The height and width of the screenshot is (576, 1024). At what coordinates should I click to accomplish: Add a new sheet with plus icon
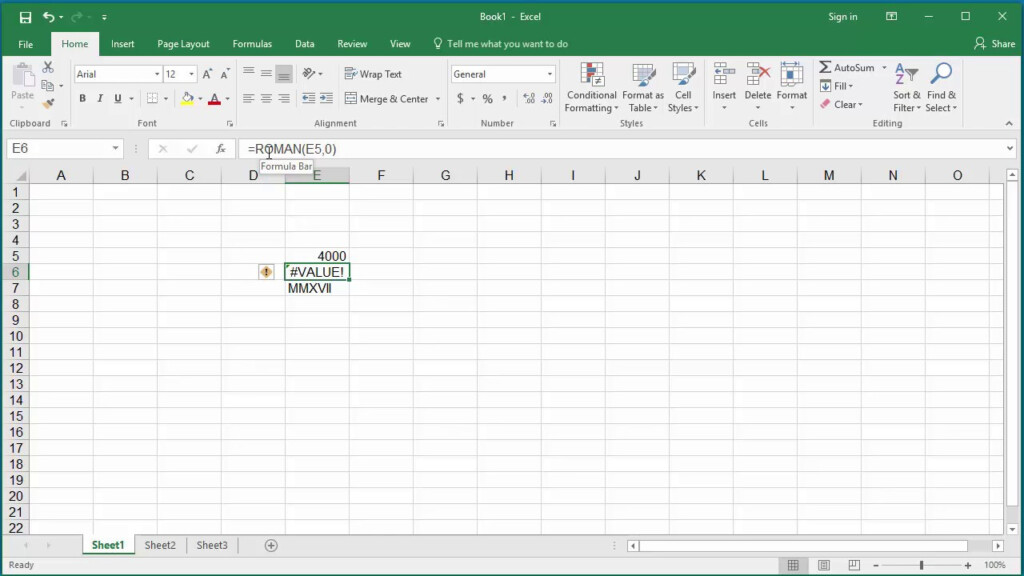(271, 545)
